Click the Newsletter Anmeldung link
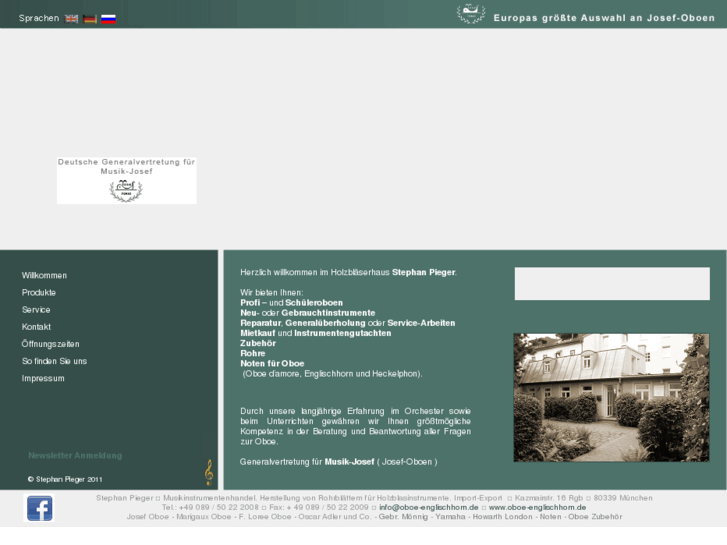Viewport: 727px width, 545px height. click(x=75, y=455)
